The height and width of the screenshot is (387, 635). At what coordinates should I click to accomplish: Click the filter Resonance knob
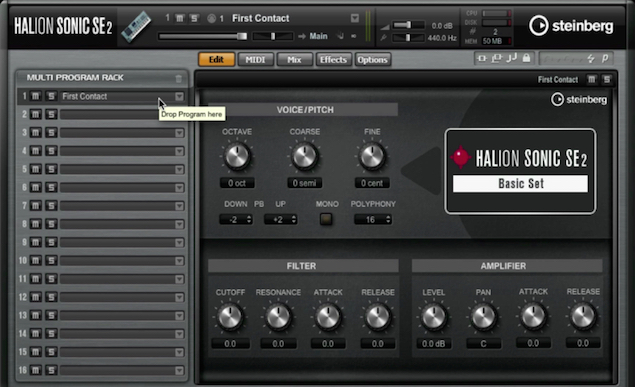pyautogui.click(x=278, y=317)
